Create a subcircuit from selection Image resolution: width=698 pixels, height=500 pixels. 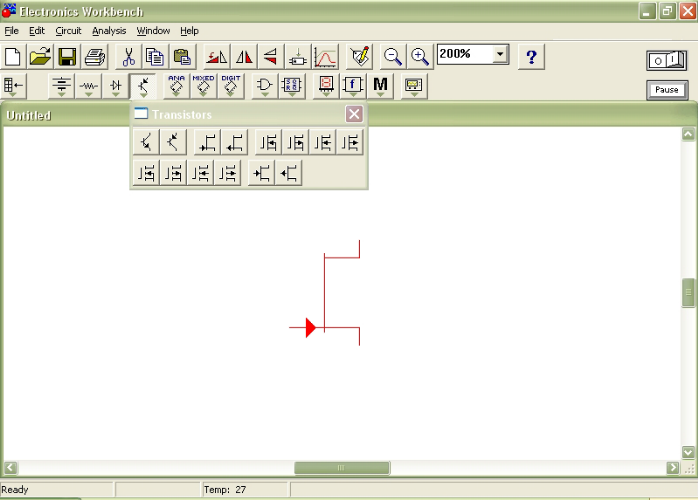pos(298,57)
